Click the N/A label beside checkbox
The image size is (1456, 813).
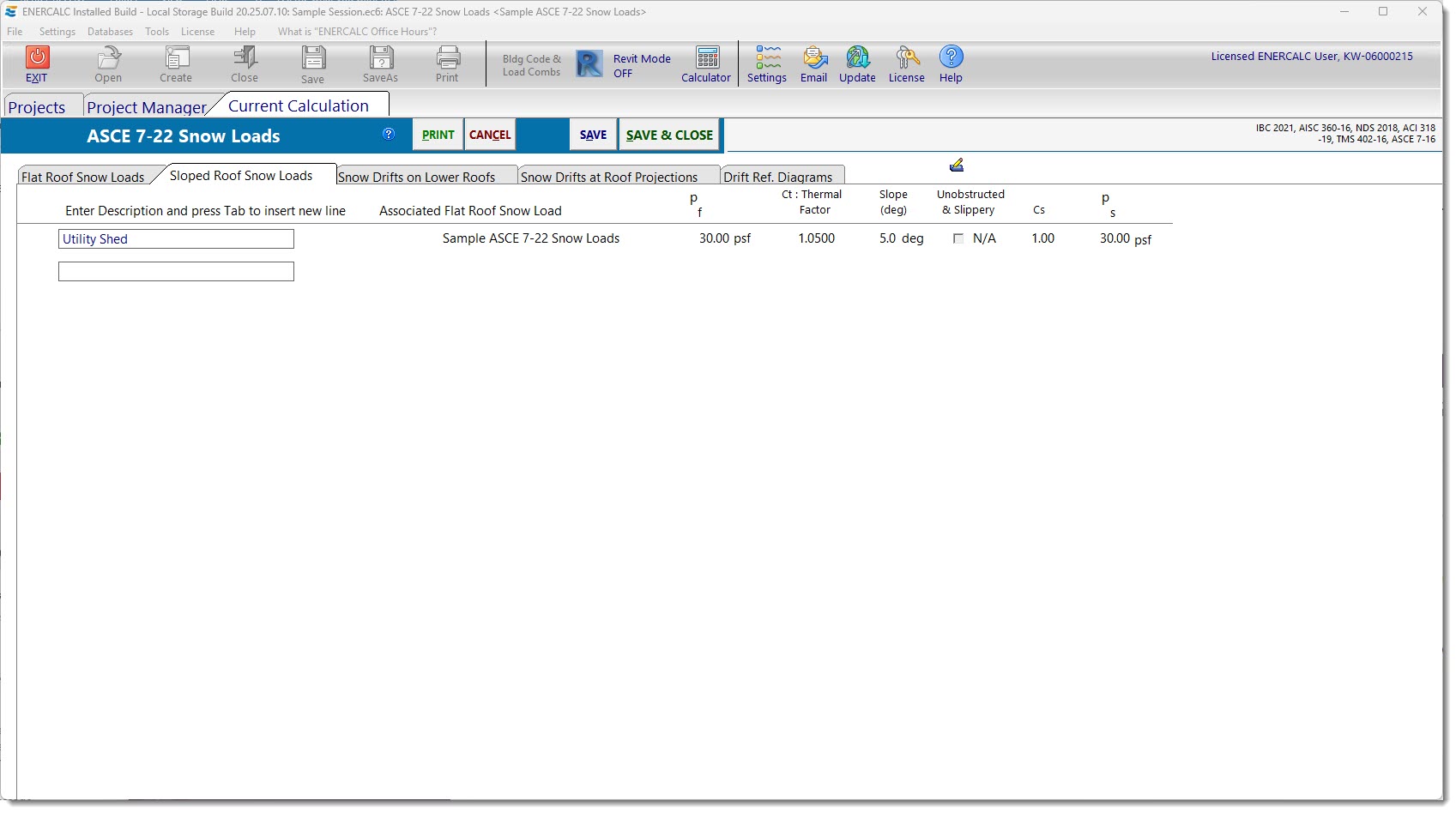(x=984, y=238)
